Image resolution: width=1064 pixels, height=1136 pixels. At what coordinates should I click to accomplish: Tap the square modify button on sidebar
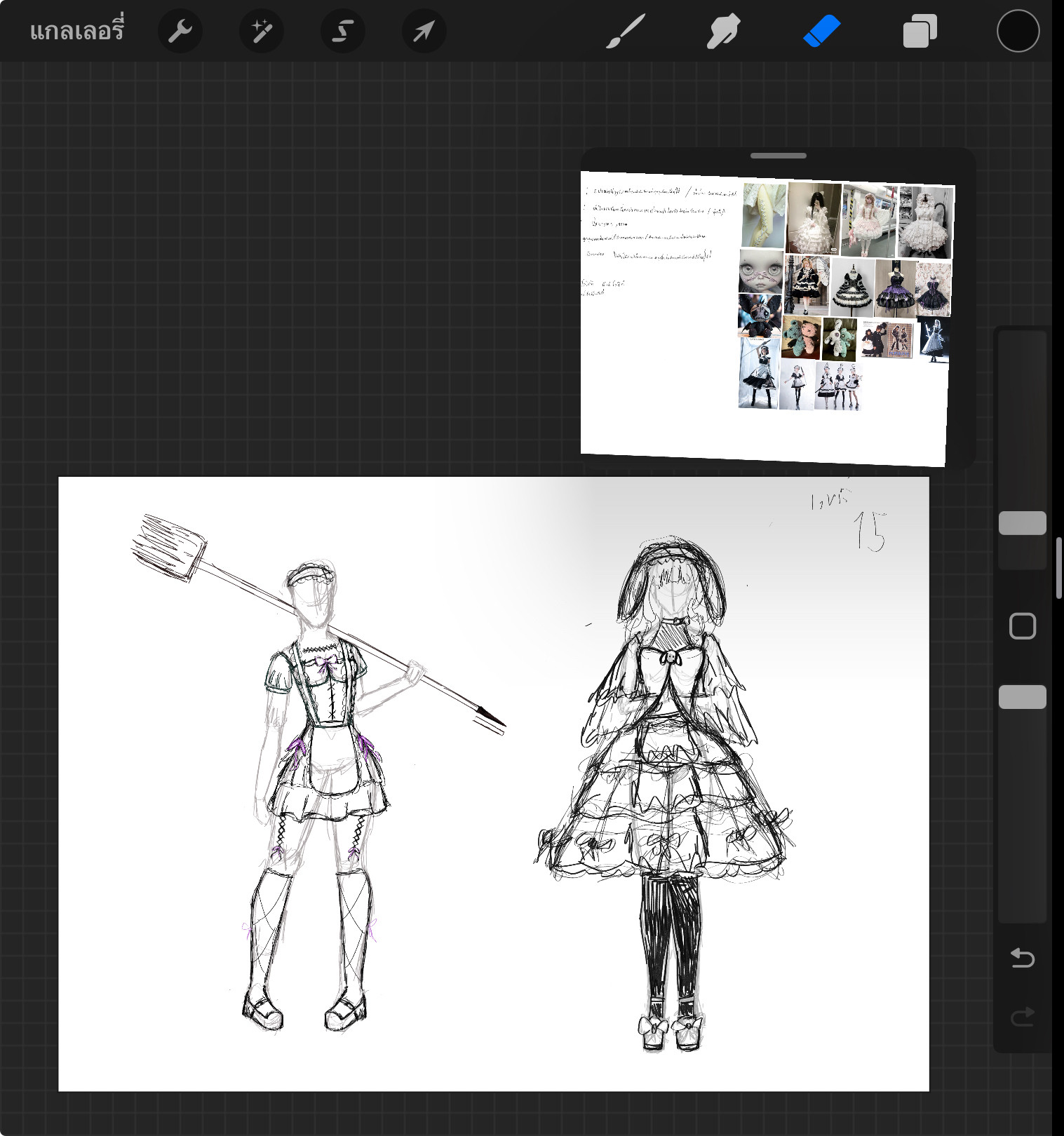pyautogui.click(x=1022, y=626)
